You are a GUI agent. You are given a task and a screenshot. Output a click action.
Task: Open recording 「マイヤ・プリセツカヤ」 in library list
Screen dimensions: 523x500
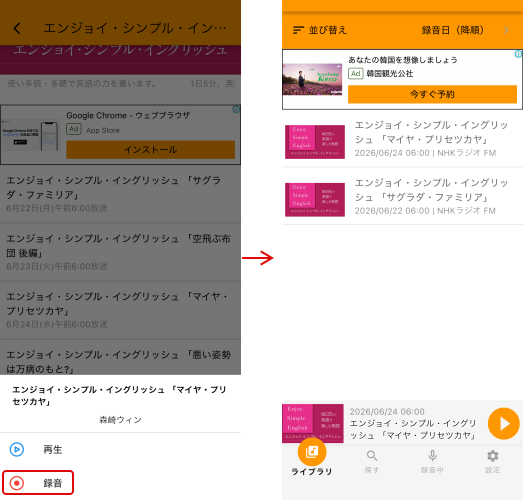click(x=402, y=139)
